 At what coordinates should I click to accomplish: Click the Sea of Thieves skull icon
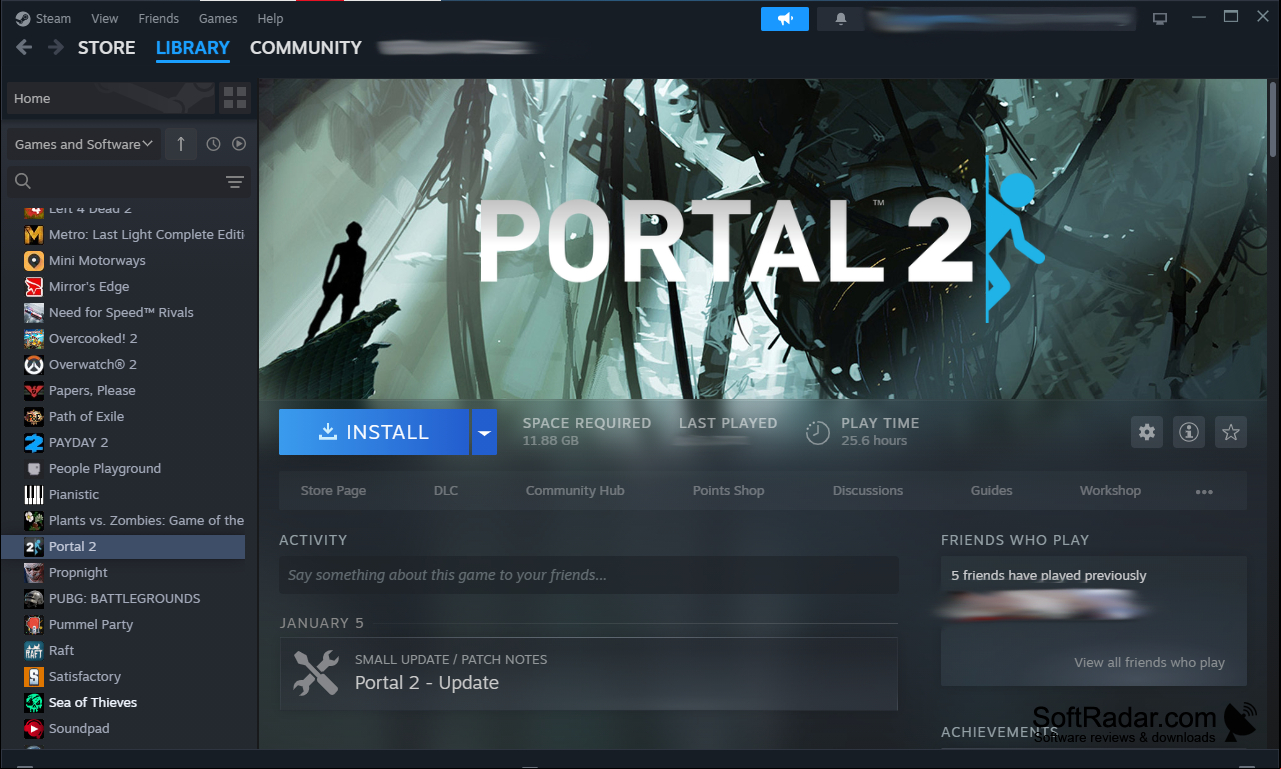pos(34,702)
